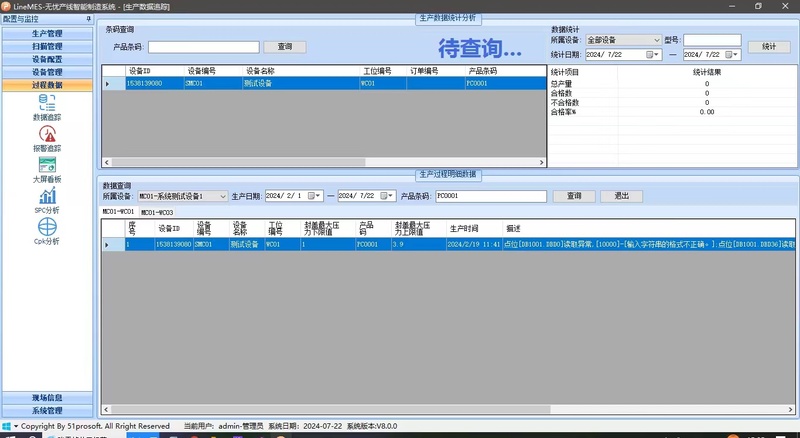The height and width of the screenshot is (438, 800).
Task: Open the 系统管理 sidebar section
Action: pyautogui.click(x=47, y=410)
